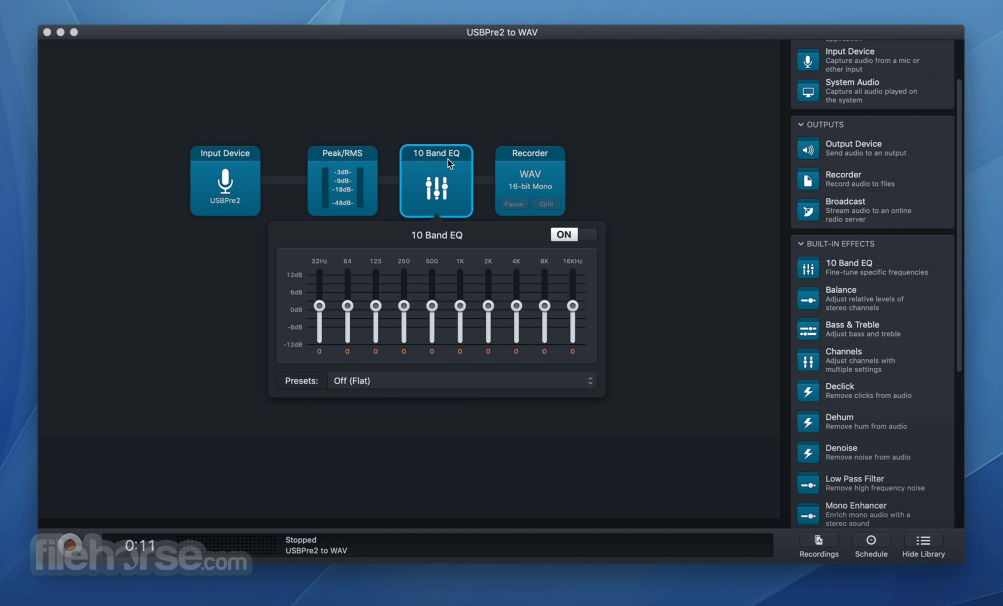Click the library panel scrollbar
The height and width of the screenshot is (606, 1003).
[x=959, y=225]
